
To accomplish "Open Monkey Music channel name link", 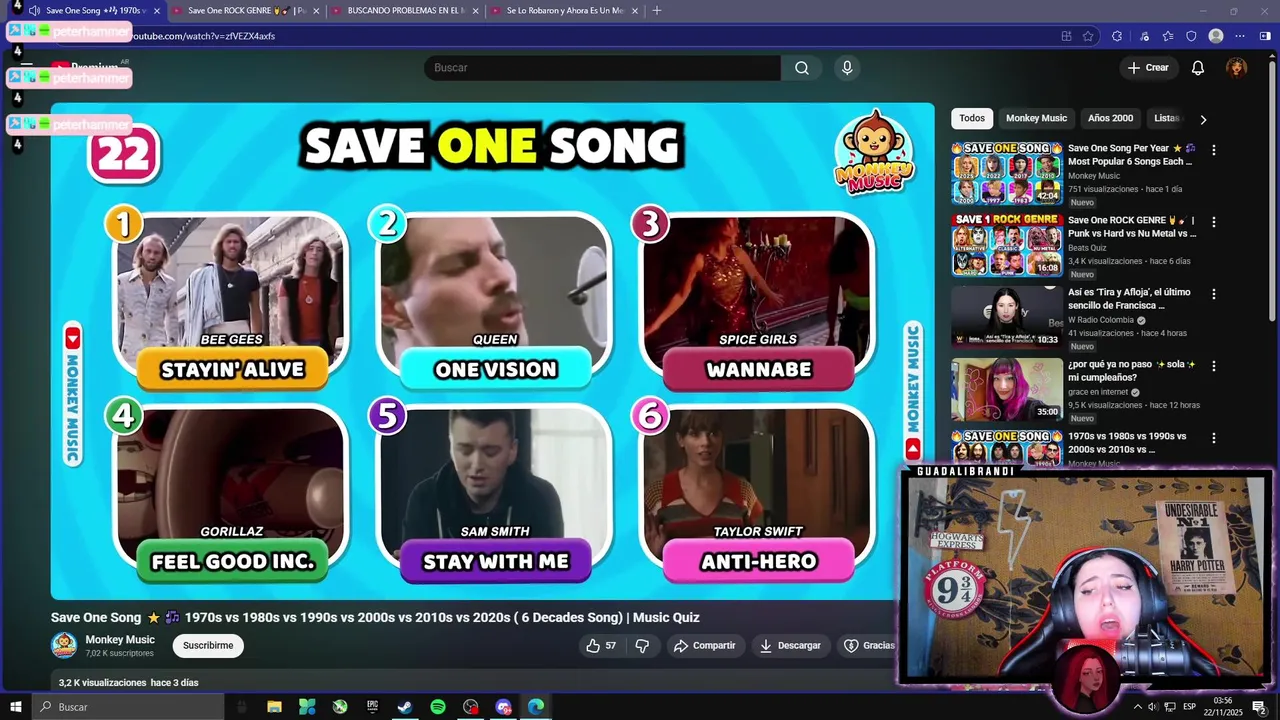I will point(120,640).
